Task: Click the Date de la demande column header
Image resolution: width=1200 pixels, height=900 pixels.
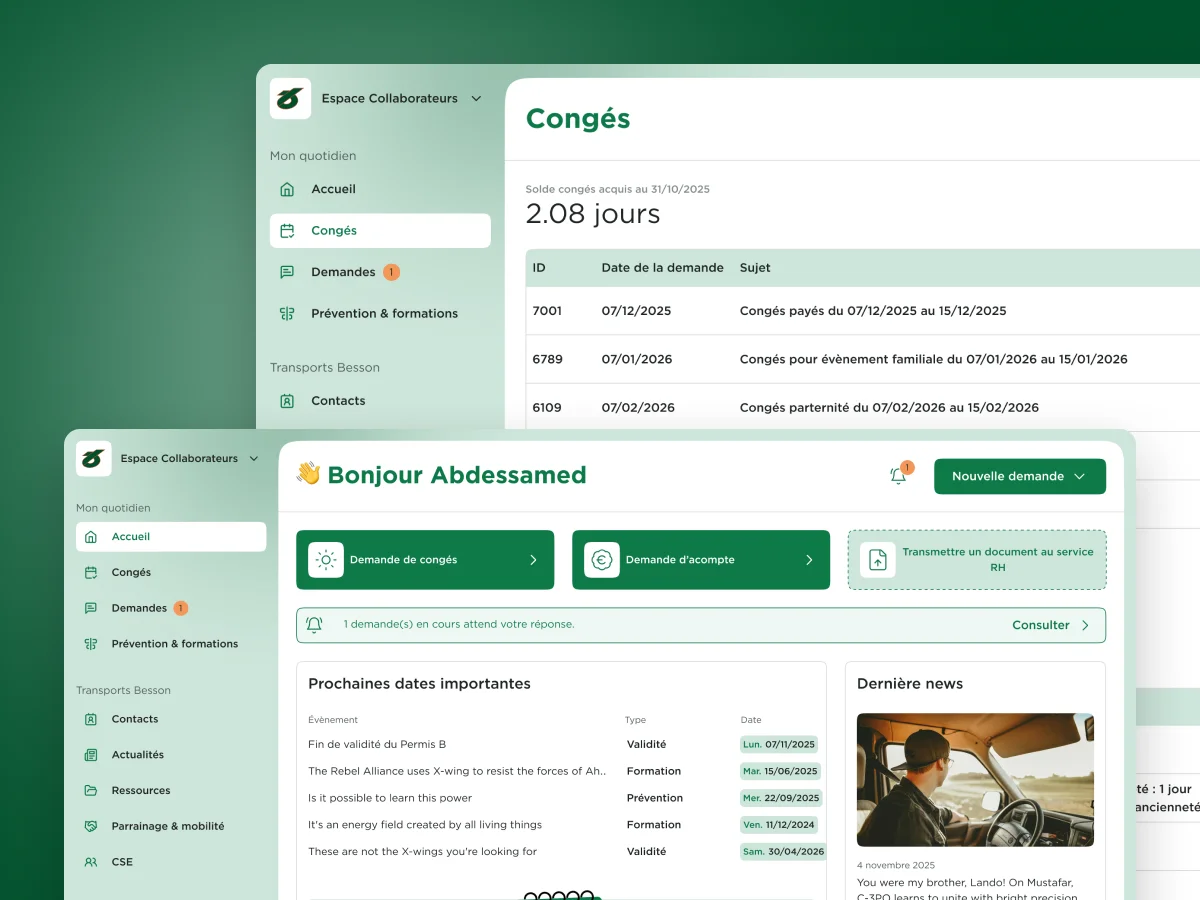Action: coord(662,268)
